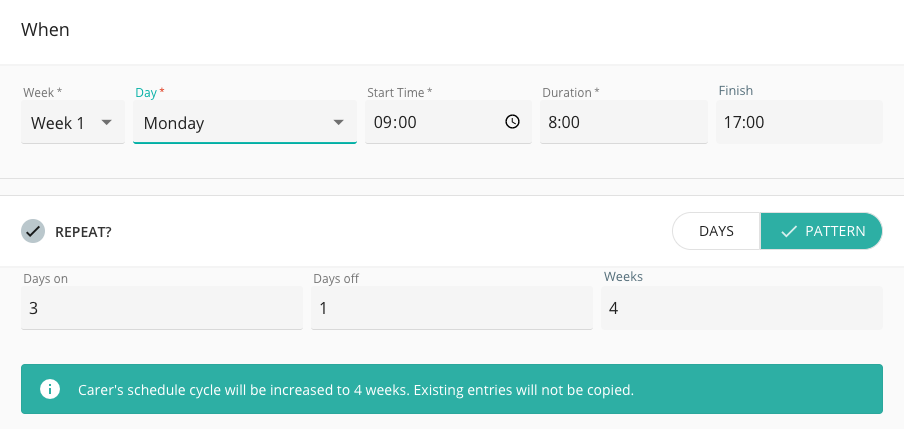This screenshot has width=904, height=429.
Task: Click the checkmark icon on the PATTERN button
Action: point(788,231)
